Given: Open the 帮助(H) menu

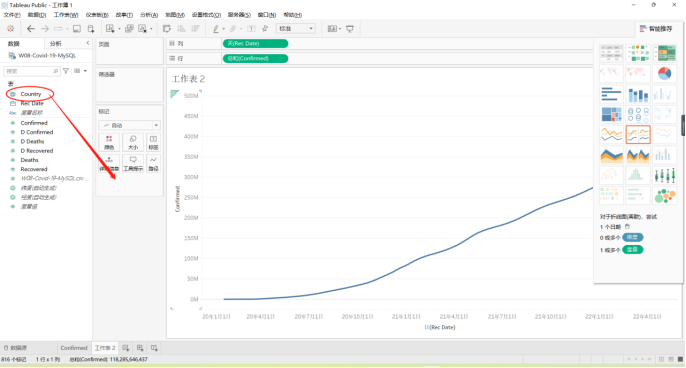Looking at the screenshot, I should tap(293, 15).
